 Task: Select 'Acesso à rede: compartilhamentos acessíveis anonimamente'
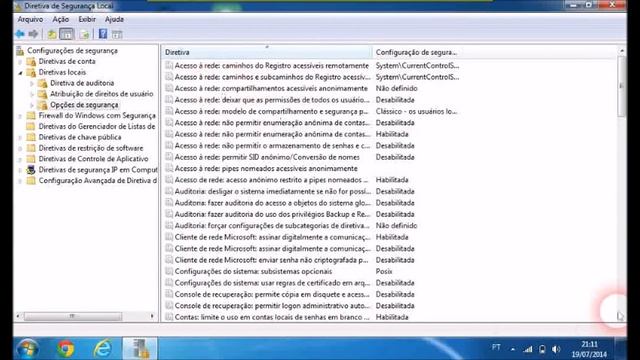click(271, 88)
